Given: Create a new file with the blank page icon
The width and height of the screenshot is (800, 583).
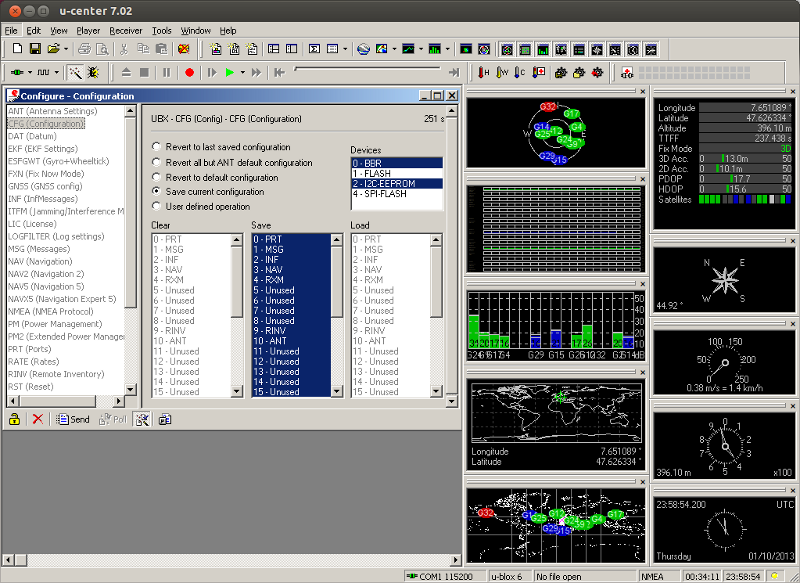Looking at the screenshot, I should click(x=17, y=49).
